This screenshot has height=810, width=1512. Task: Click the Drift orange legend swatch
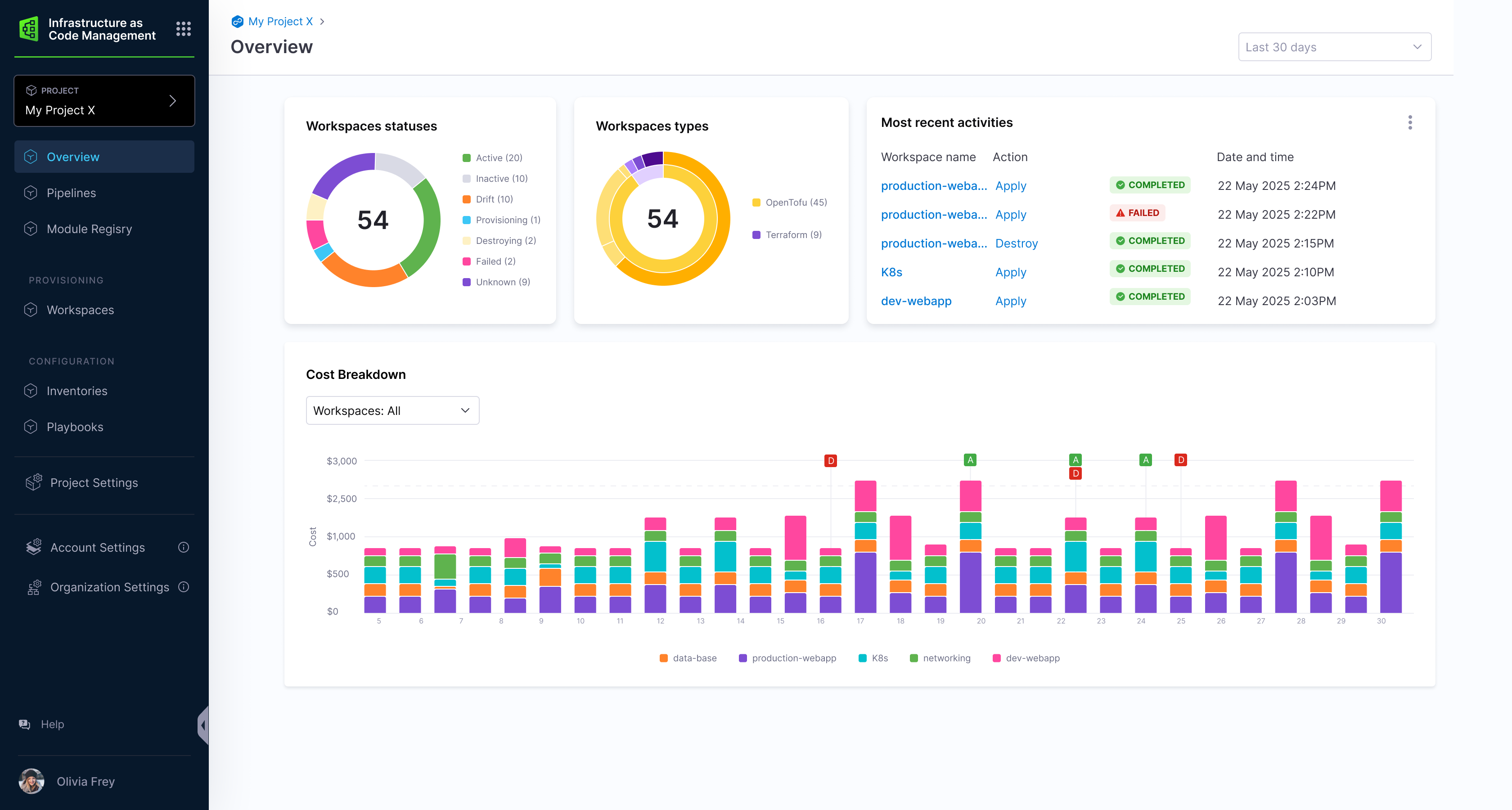pos(467,199)
